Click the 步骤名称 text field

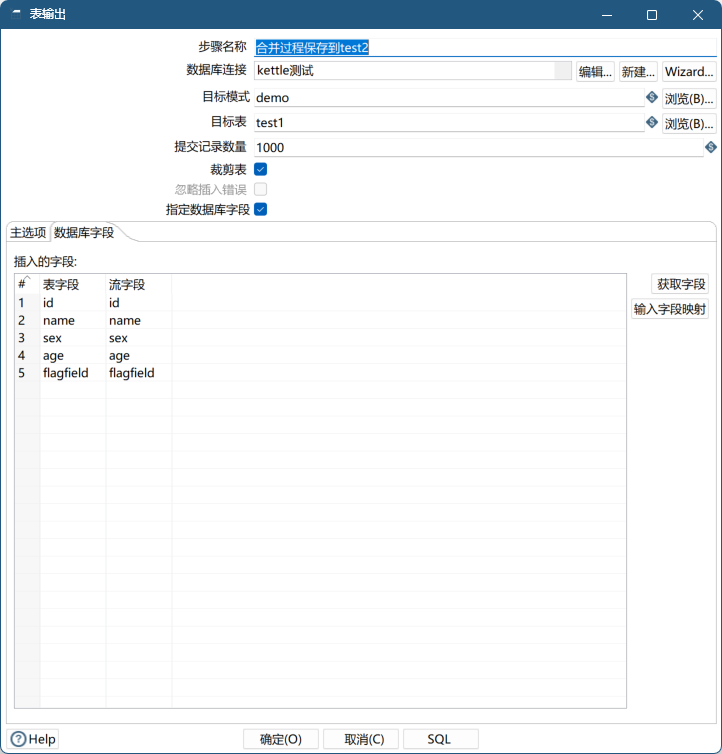480,47
